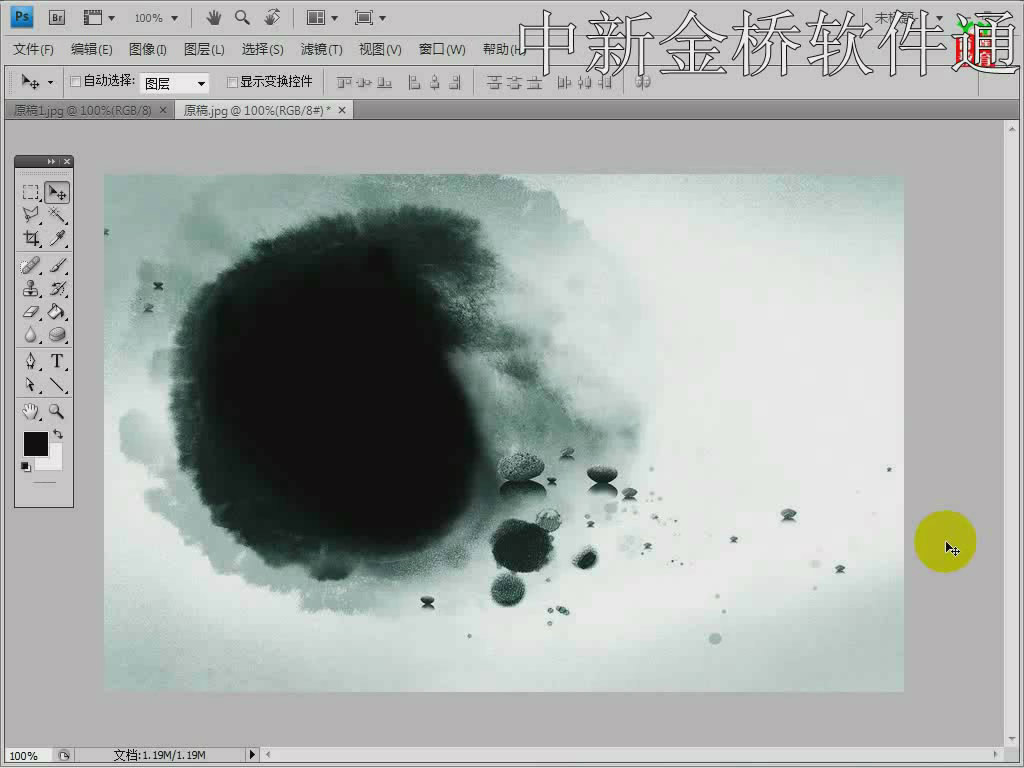Enable the 显示变换控件 checkbox

point(232,82)
